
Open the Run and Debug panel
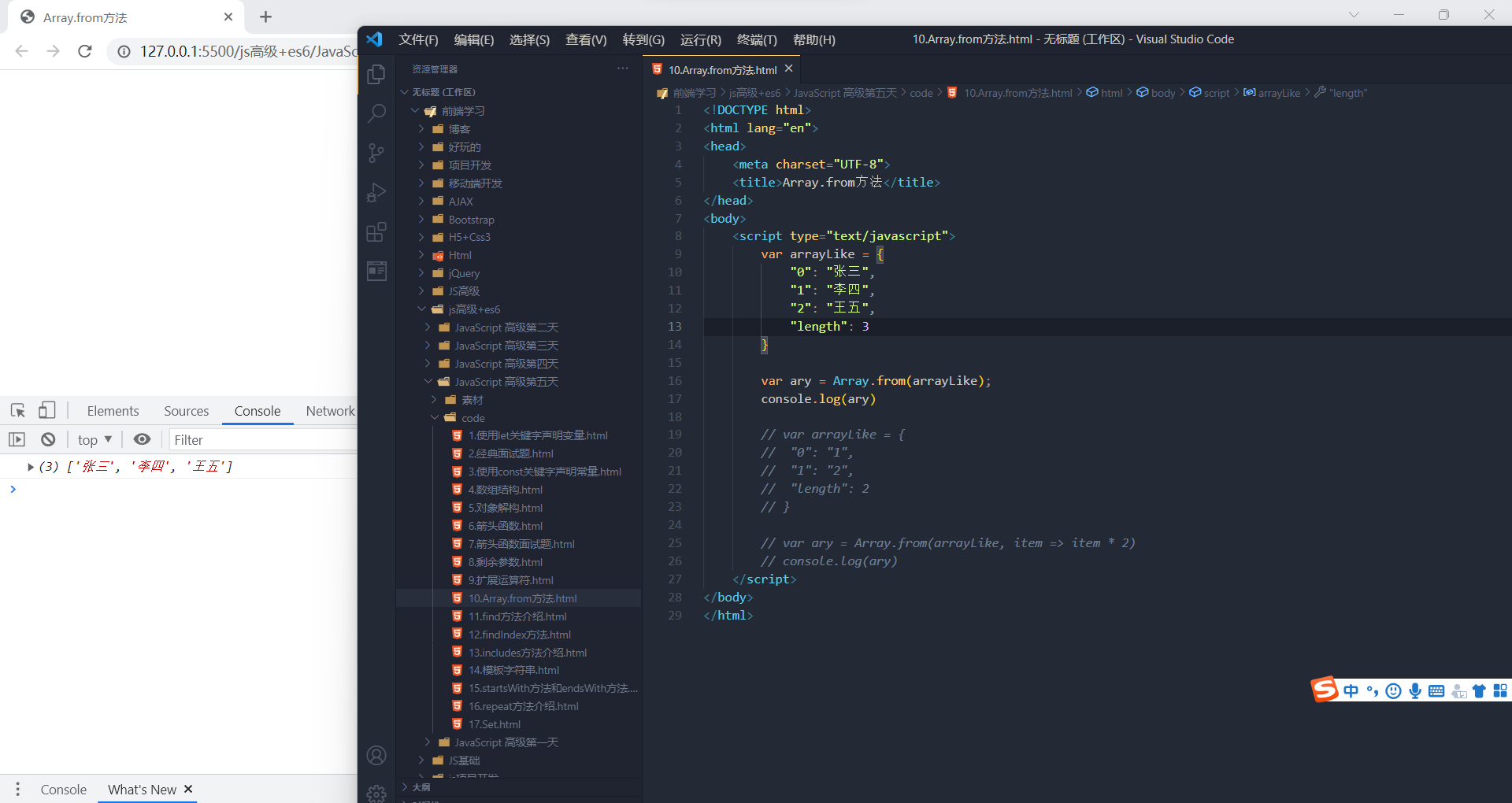[376, 193]
